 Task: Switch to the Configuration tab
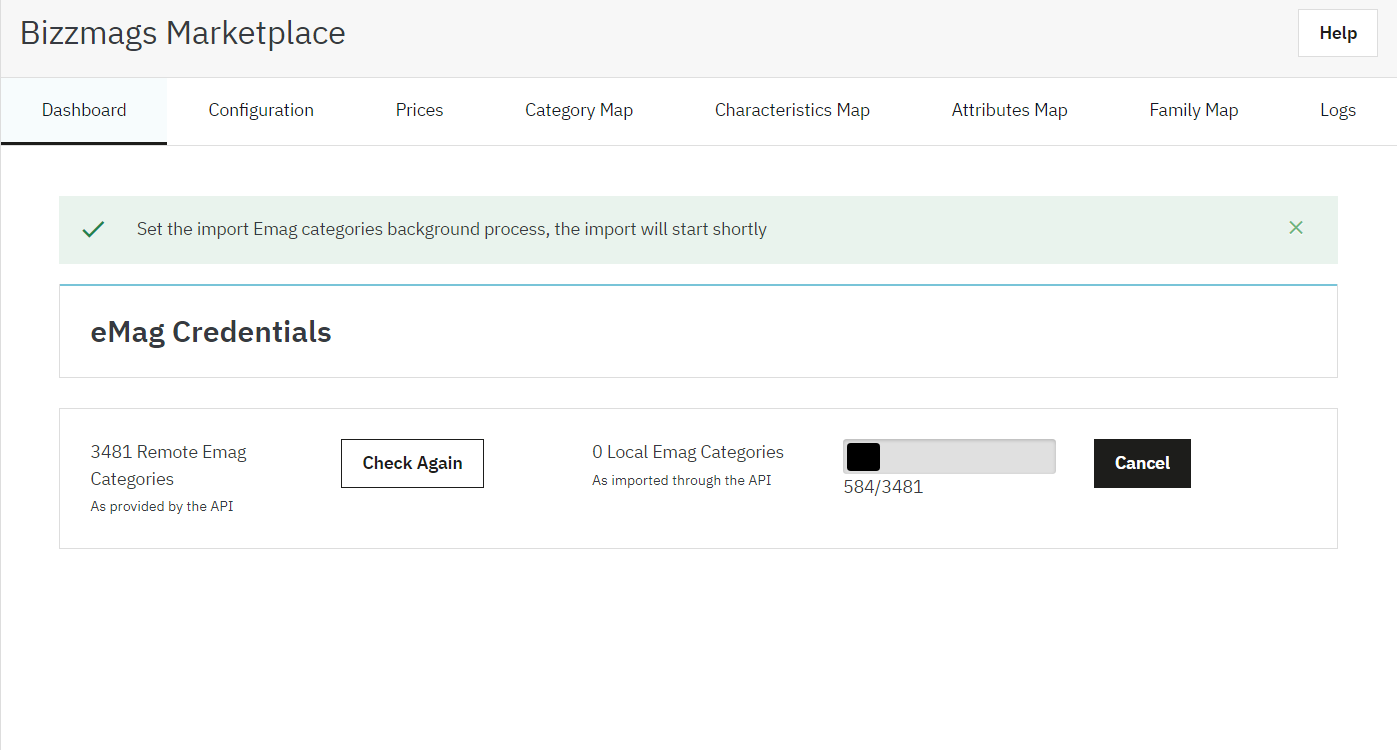261,111
